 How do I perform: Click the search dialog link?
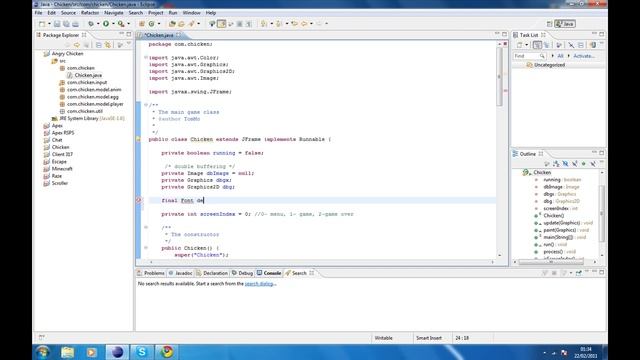[x=260, y=284]
